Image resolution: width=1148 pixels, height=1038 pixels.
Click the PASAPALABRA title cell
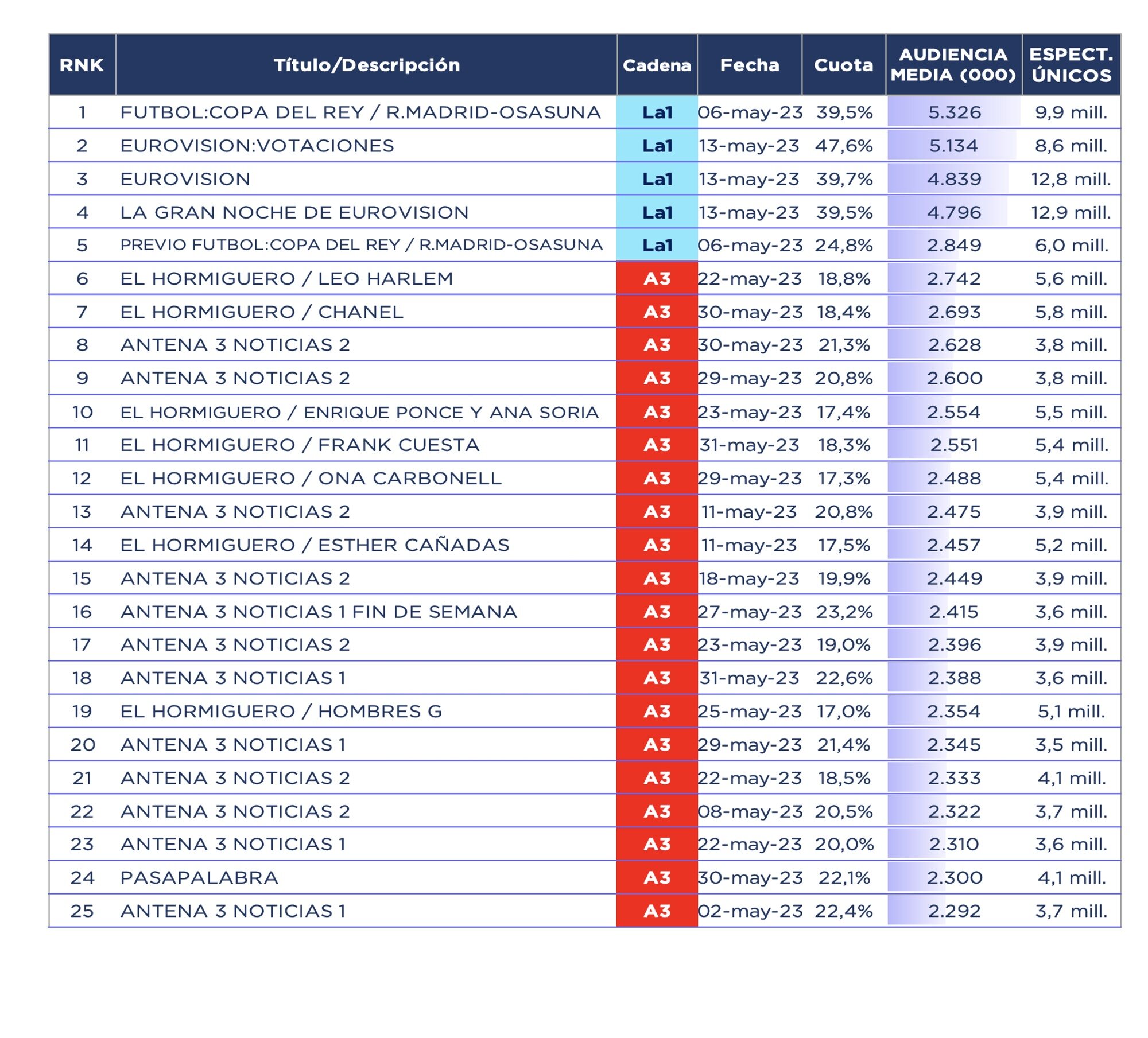[x=199, y=877]
